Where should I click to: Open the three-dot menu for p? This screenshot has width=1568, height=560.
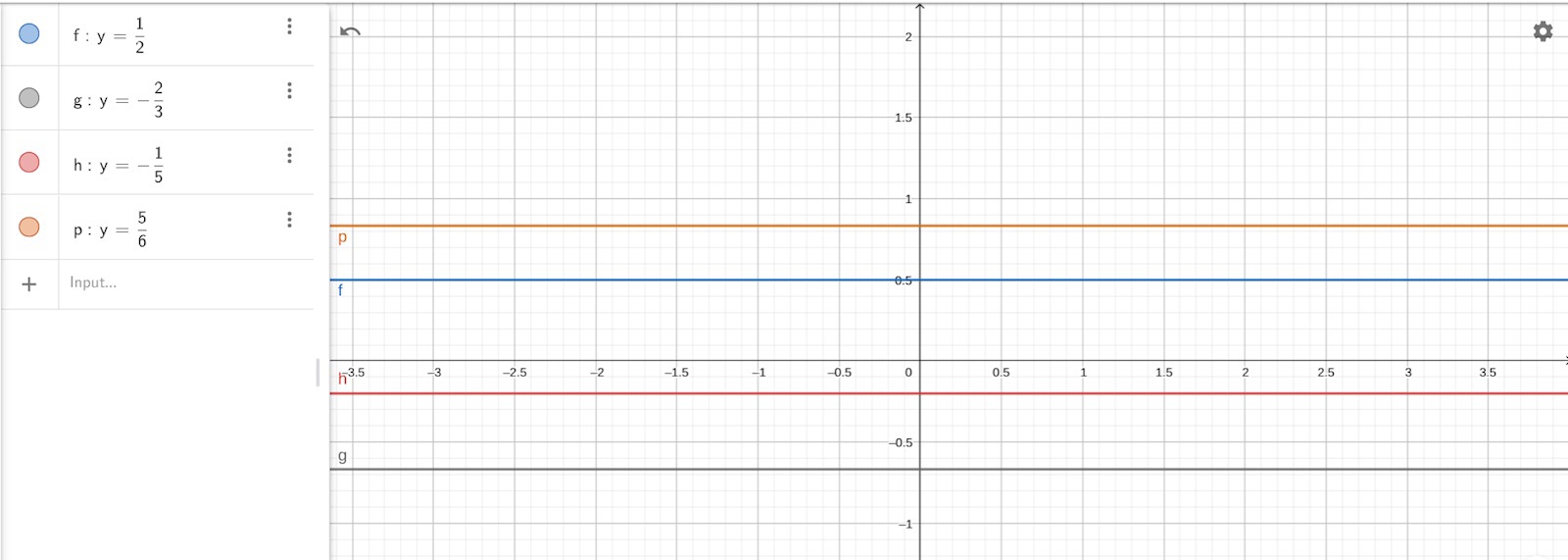click(x=289, y=220)
